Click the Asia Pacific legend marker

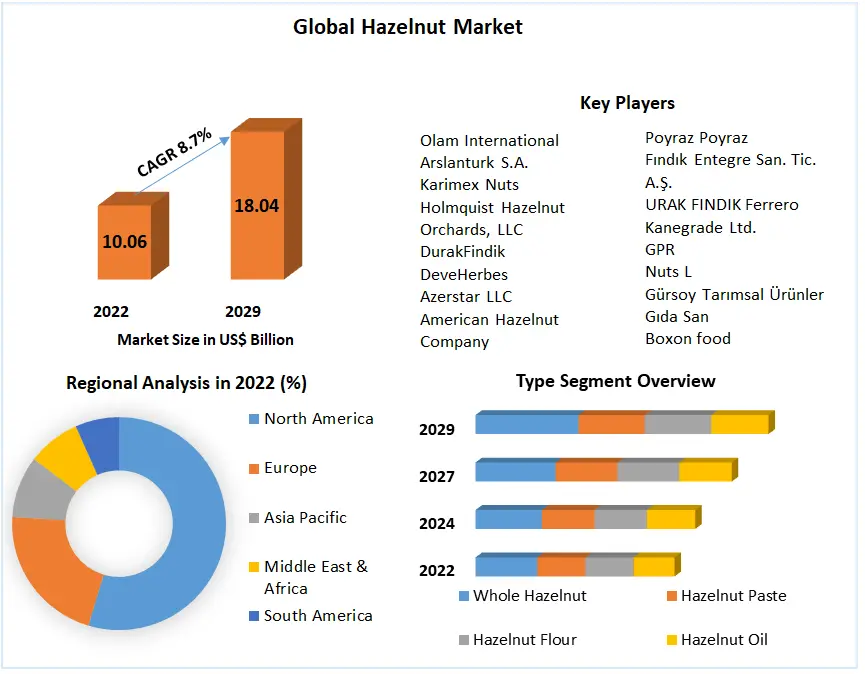252,518
